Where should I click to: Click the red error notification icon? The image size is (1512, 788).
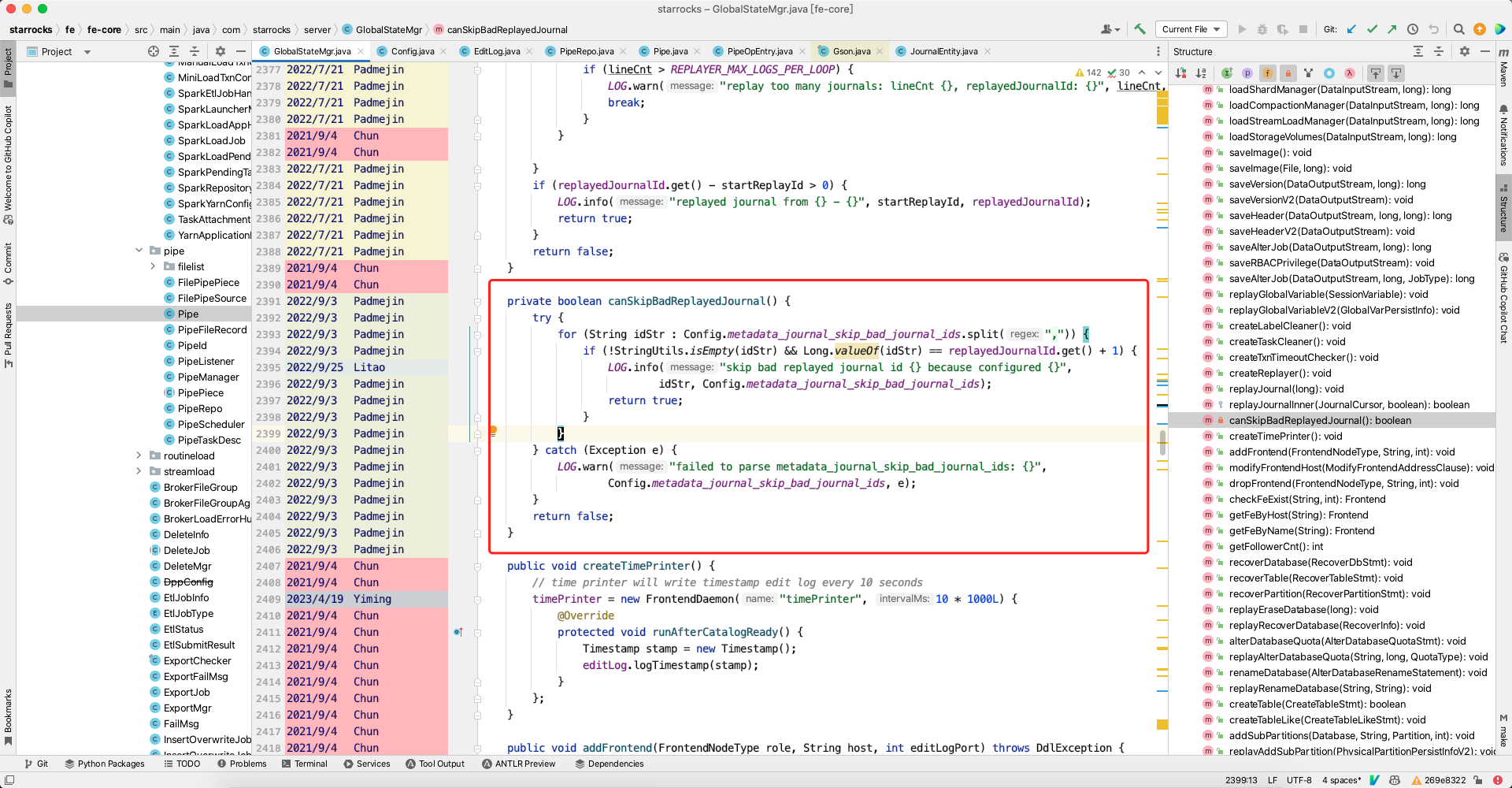[1498, 780]
